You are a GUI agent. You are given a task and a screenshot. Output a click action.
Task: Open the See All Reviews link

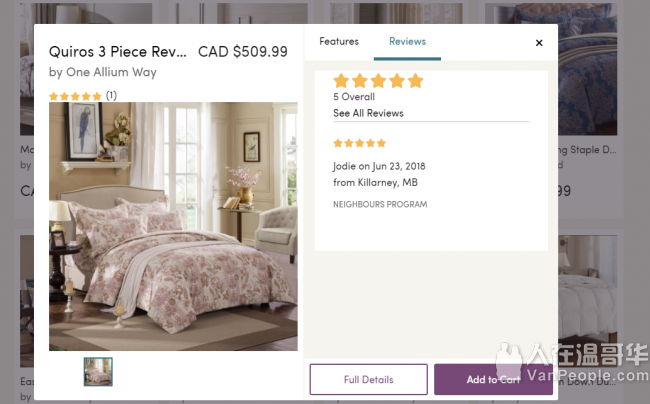click(x=368, y=114)
